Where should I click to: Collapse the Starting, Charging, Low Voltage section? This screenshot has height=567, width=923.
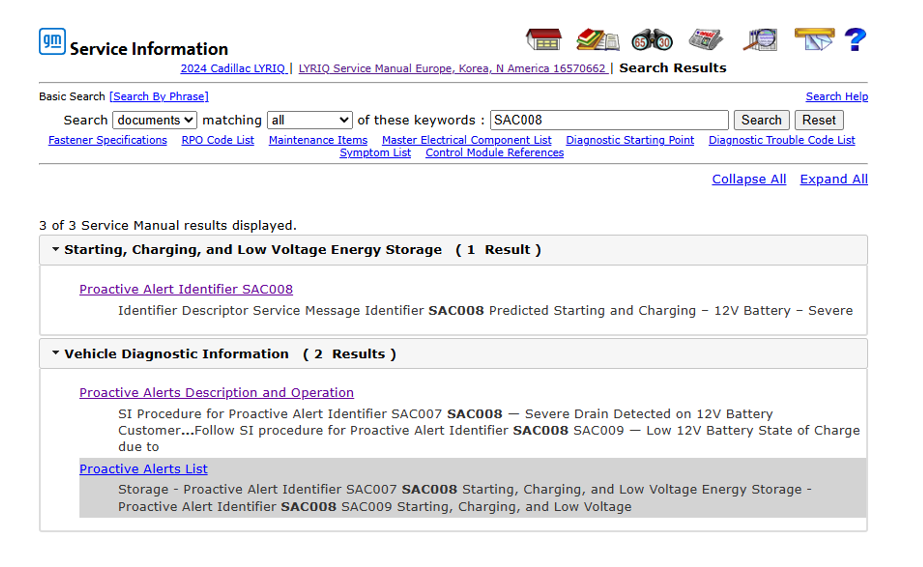pos(56,250)
